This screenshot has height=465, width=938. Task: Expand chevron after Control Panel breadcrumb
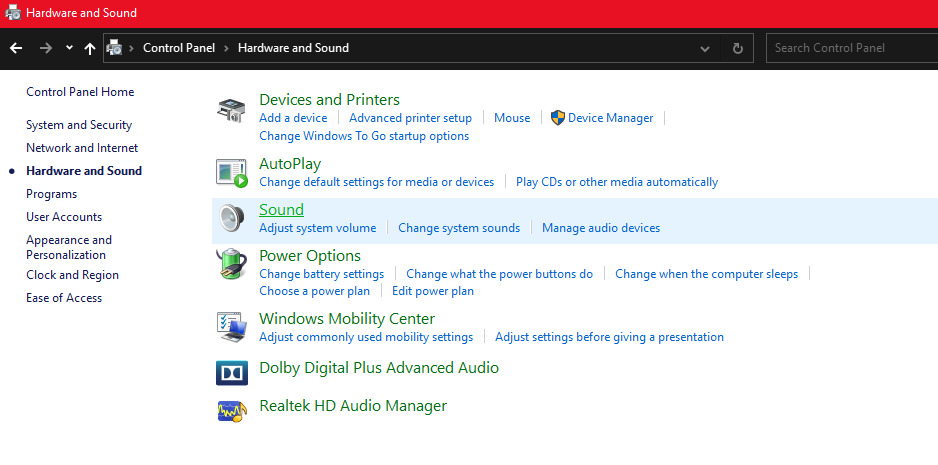[226, 48]
